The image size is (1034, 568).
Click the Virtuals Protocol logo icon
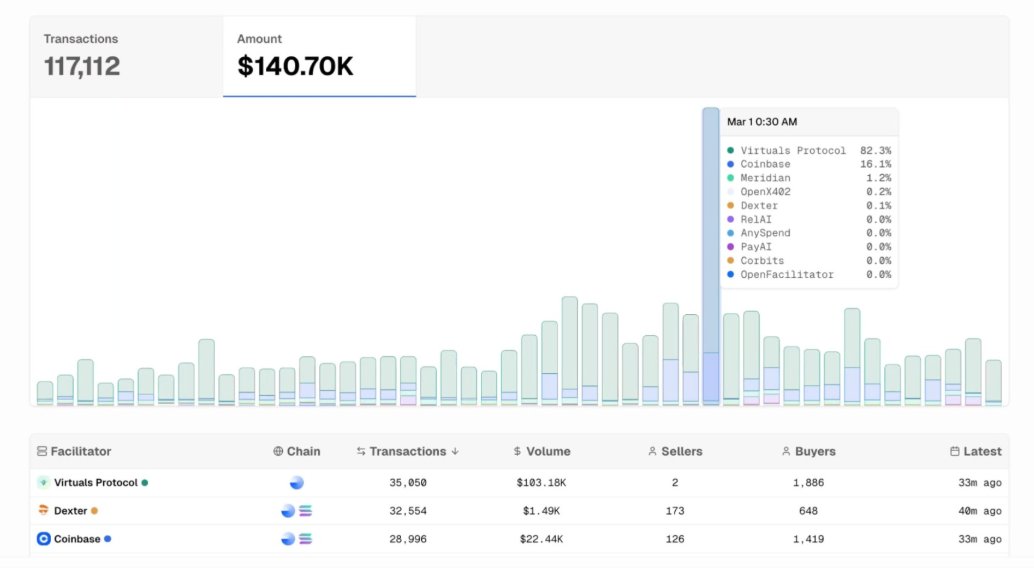(x=43, y=482)
